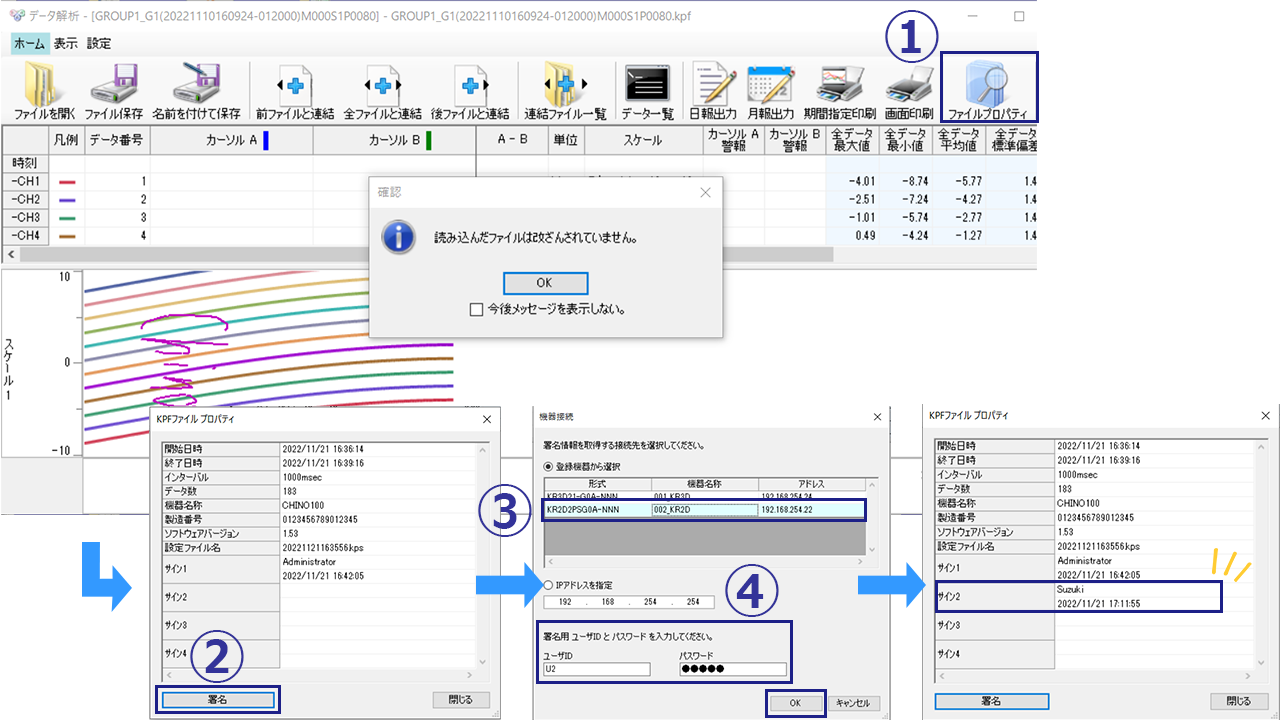The height and width of the screenshot is (720, 1280).
Task: Click the CH3 green legend color
Action: point(68,218)
